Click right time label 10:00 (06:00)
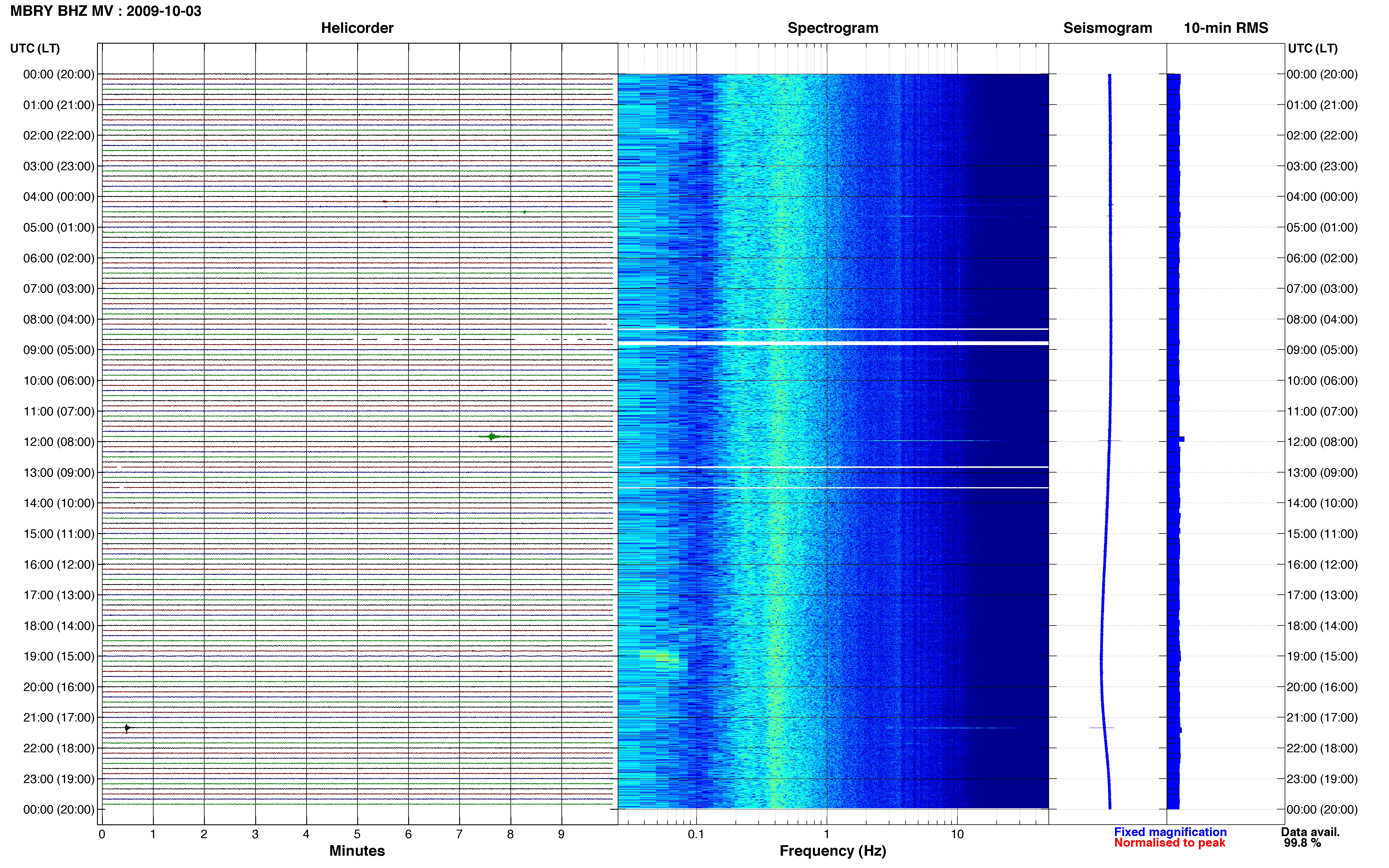 pyautogui.click(x=1322, y=381)
